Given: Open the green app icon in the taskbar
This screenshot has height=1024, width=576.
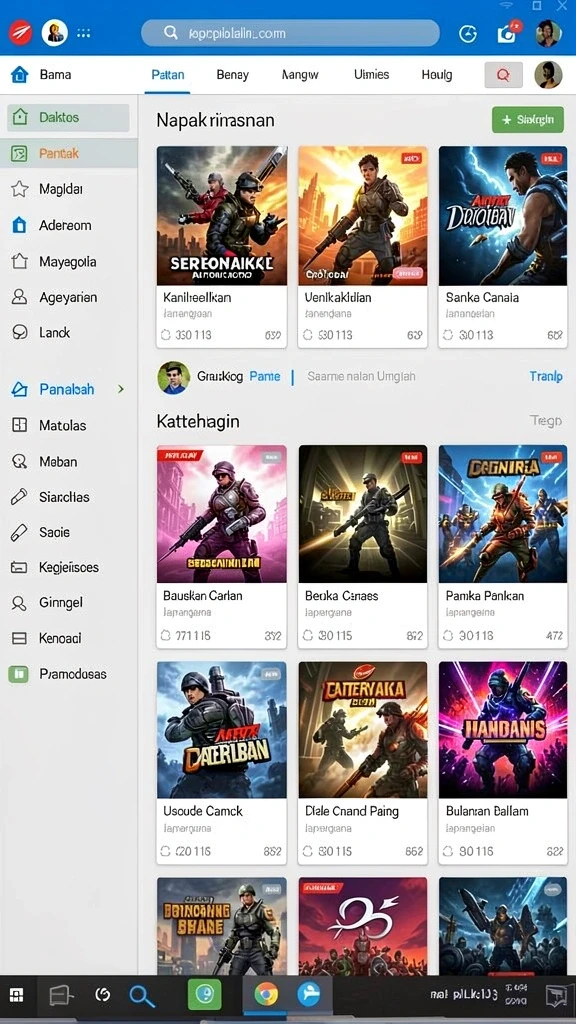Looking at the screenshot, I should (x=204, y=995).
